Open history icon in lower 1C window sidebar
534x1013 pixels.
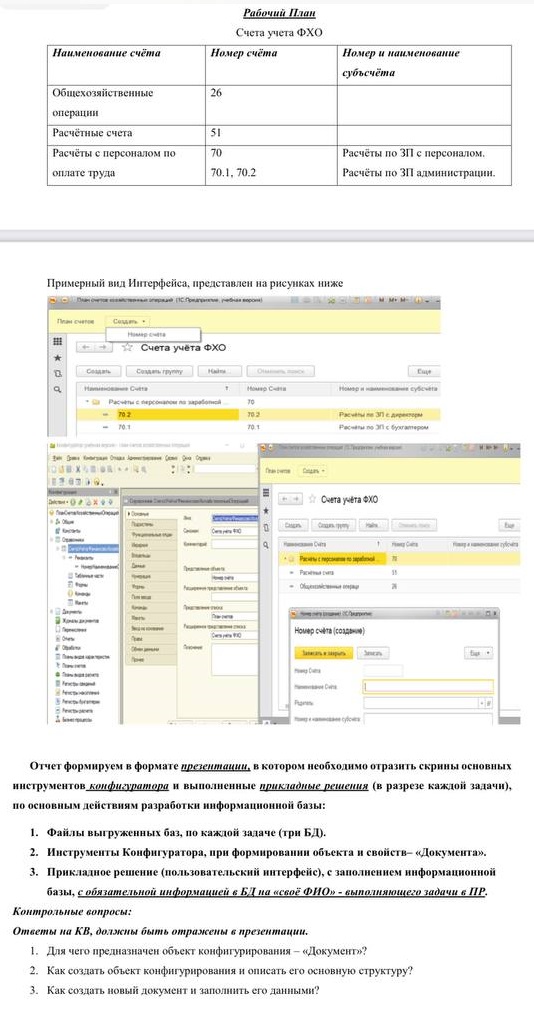tap(264, 527)
